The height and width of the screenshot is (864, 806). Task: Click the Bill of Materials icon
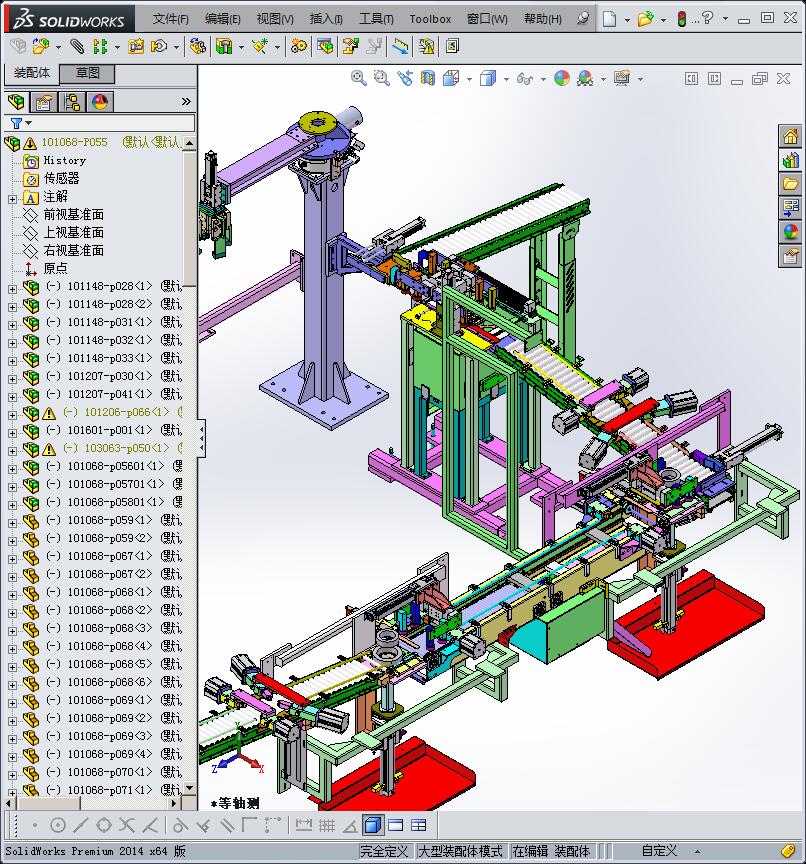point(325,47)
